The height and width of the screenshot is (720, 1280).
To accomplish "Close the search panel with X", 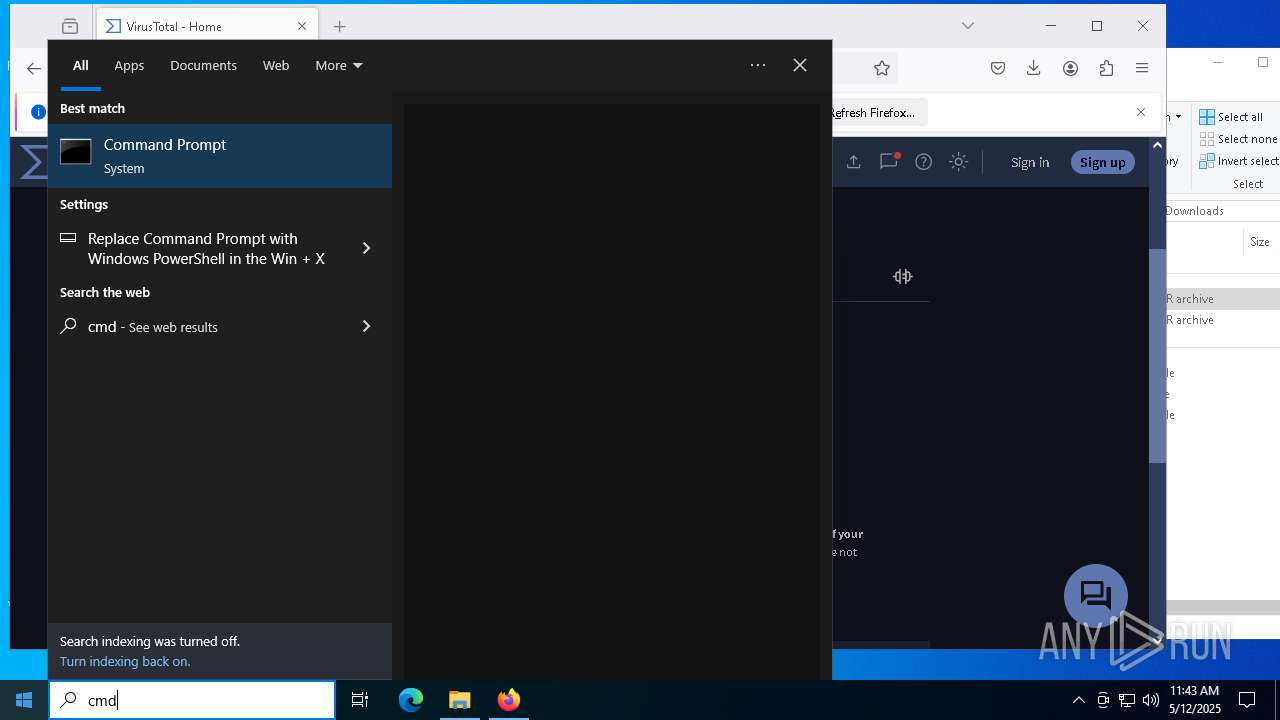I will click(800, 65).
